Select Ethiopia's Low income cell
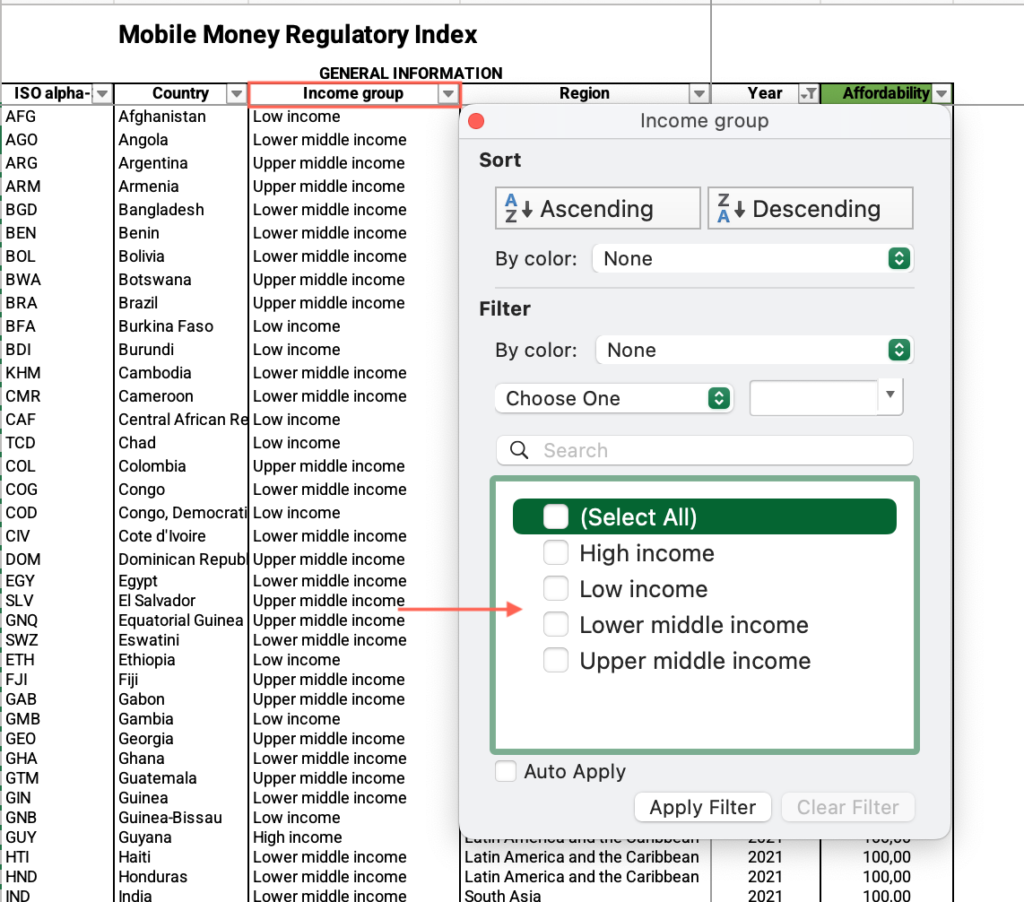Image resolution: width=1024 pixels, height=902 pixels. [x=354, y=660]
